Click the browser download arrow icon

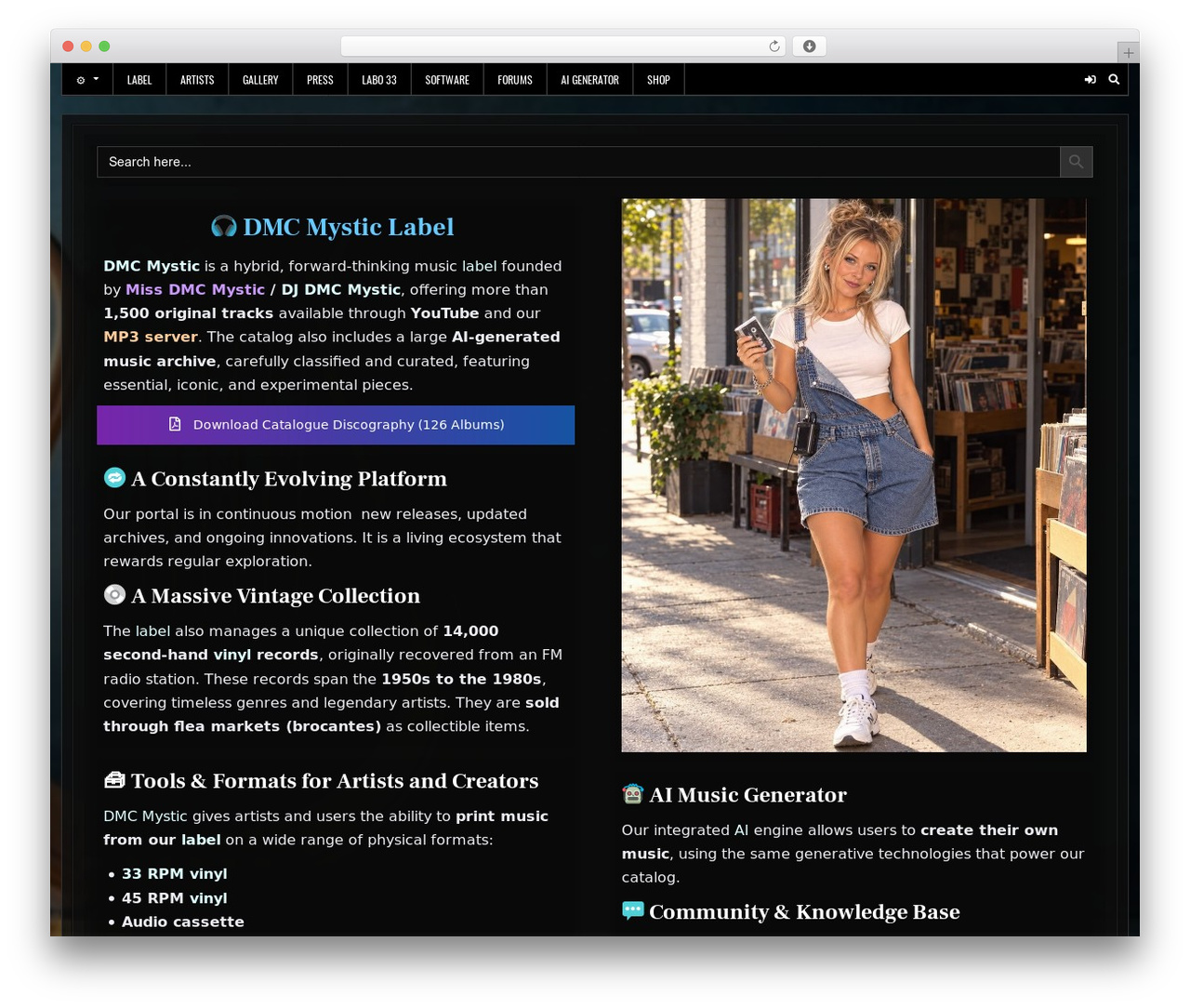coord(810,46)
